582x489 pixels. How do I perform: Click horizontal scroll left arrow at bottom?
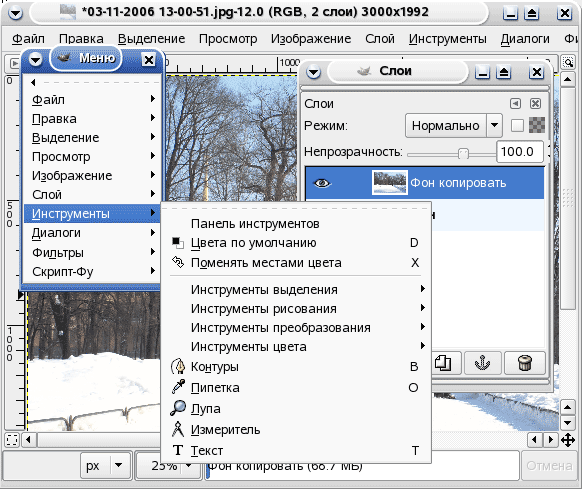[29, 440]
